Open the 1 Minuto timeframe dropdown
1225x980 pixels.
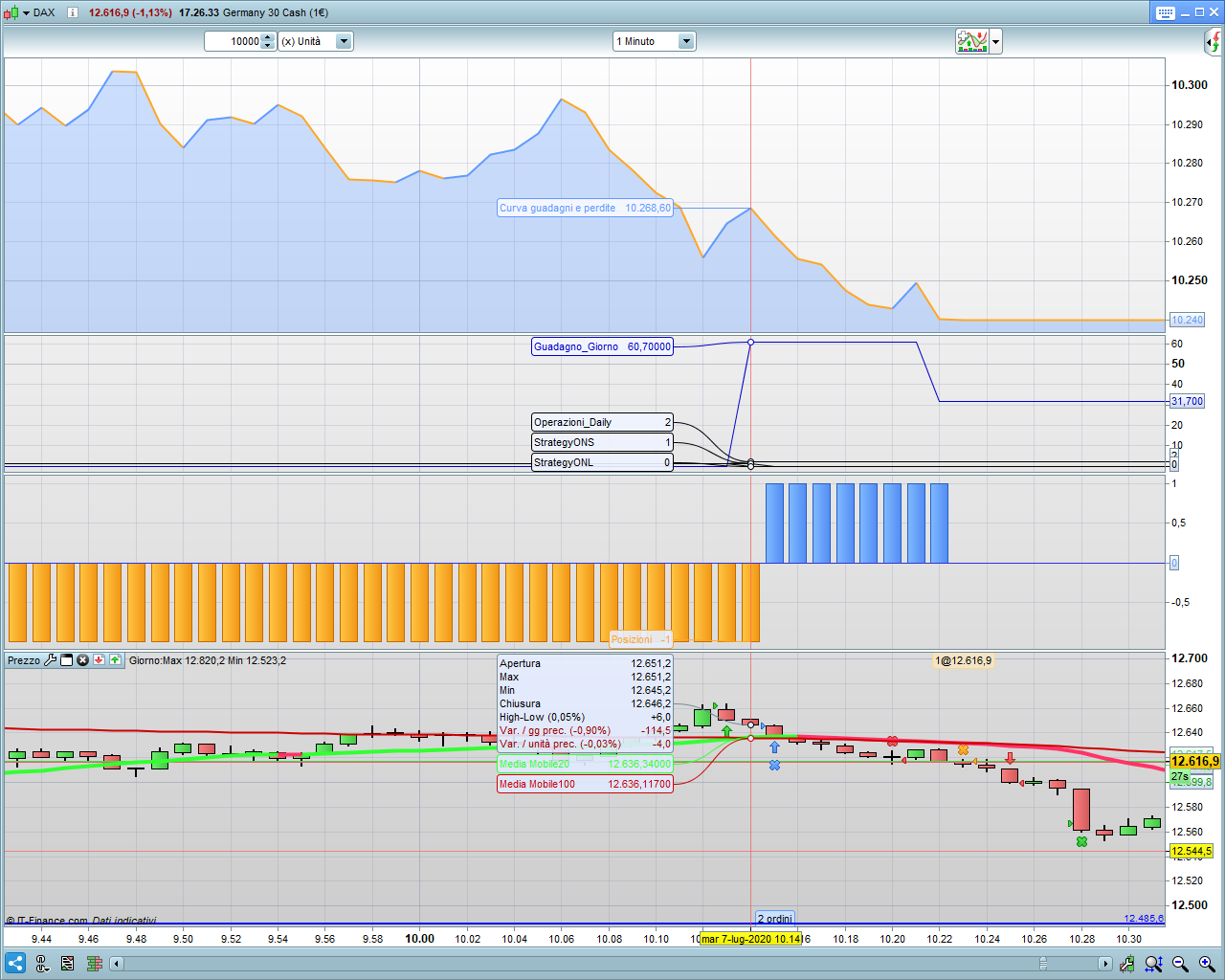[654, 41]
